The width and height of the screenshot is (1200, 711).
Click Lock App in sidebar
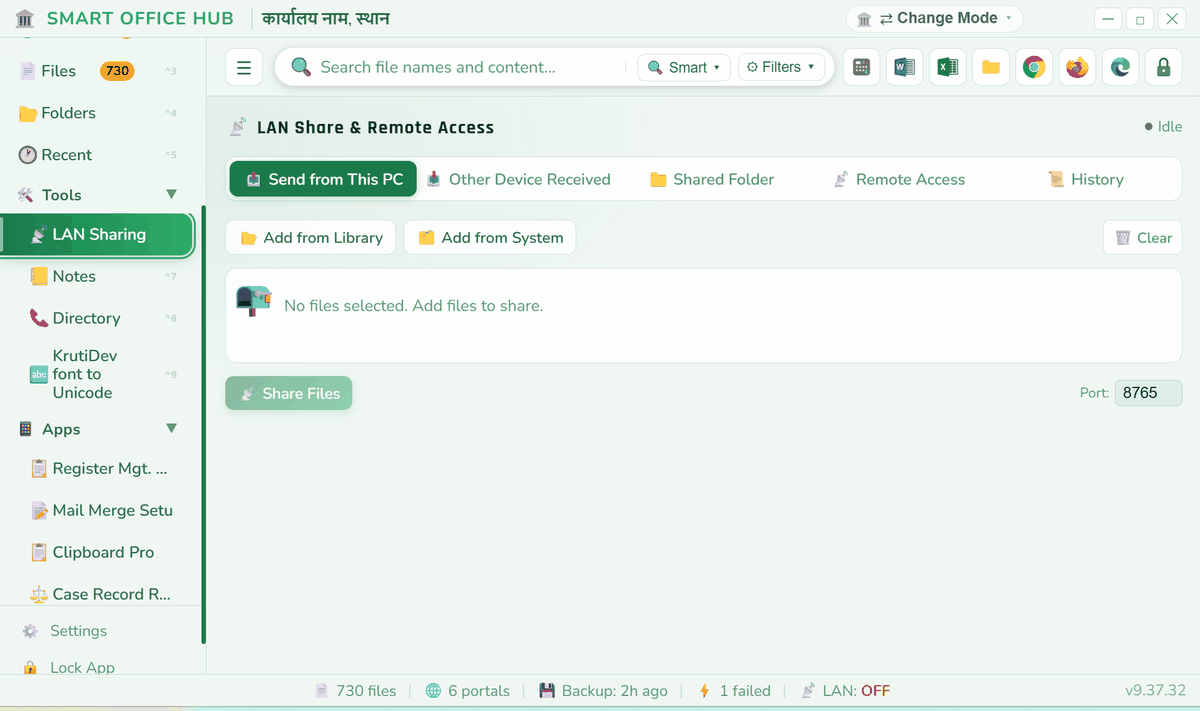click(x=98, y=667)
